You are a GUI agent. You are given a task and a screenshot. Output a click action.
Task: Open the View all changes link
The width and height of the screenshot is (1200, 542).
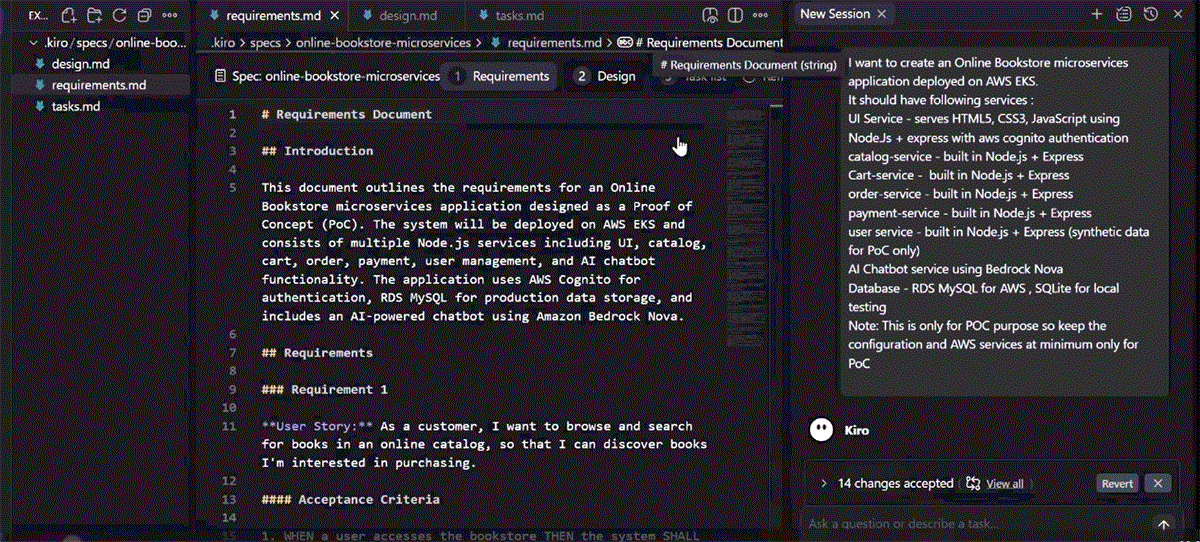click(1005, 484)
